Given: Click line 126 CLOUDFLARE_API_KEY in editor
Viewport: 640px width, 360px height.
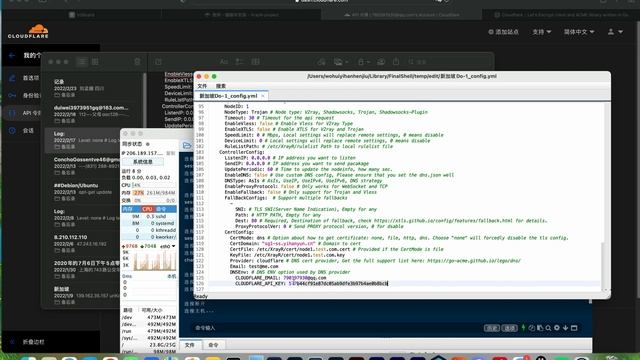Looking at the screenshot, I should (311, 283).
